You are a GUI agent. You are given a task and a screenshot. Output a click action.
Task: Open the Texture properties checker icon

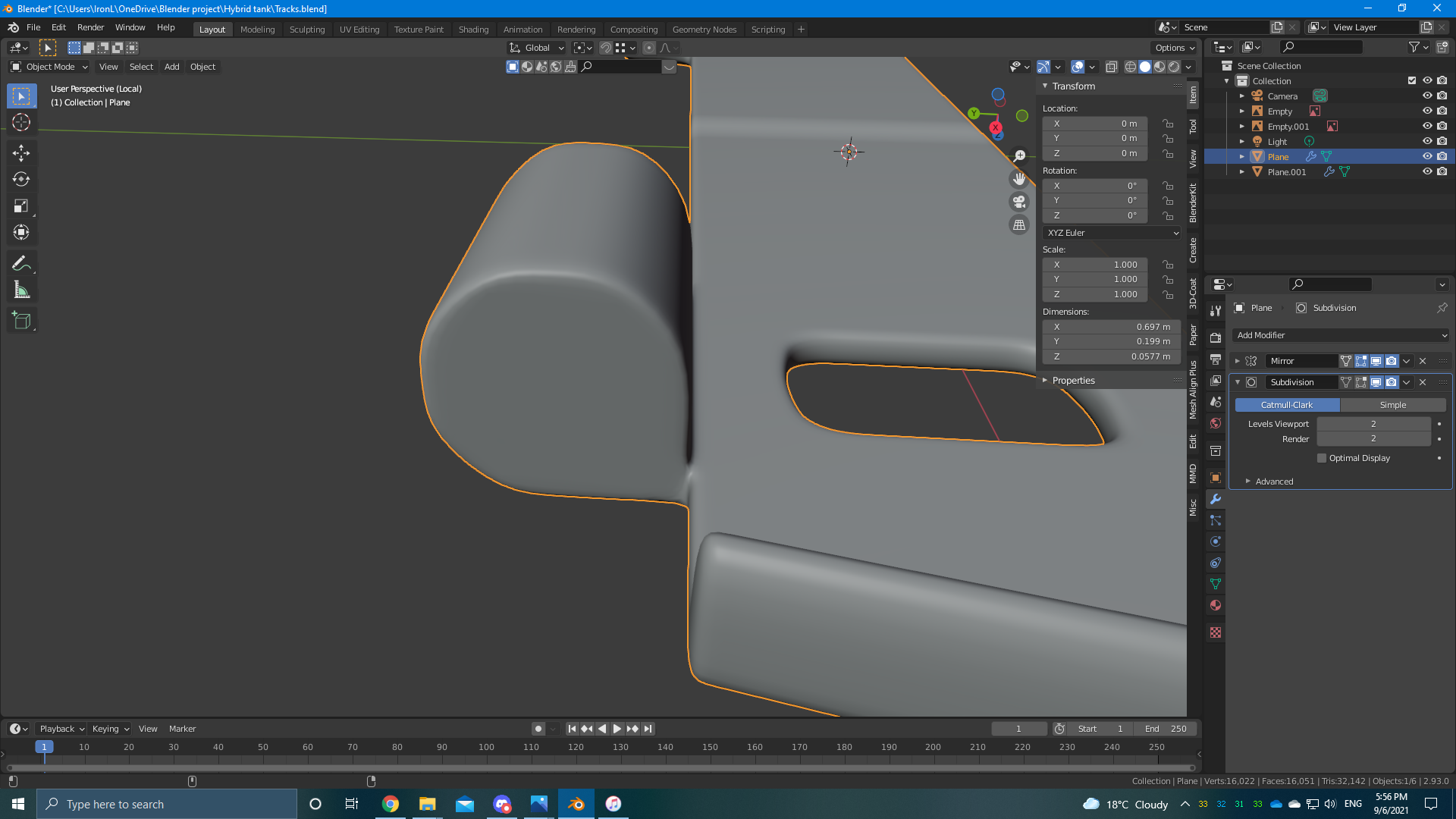click(x=1216, y=632)
